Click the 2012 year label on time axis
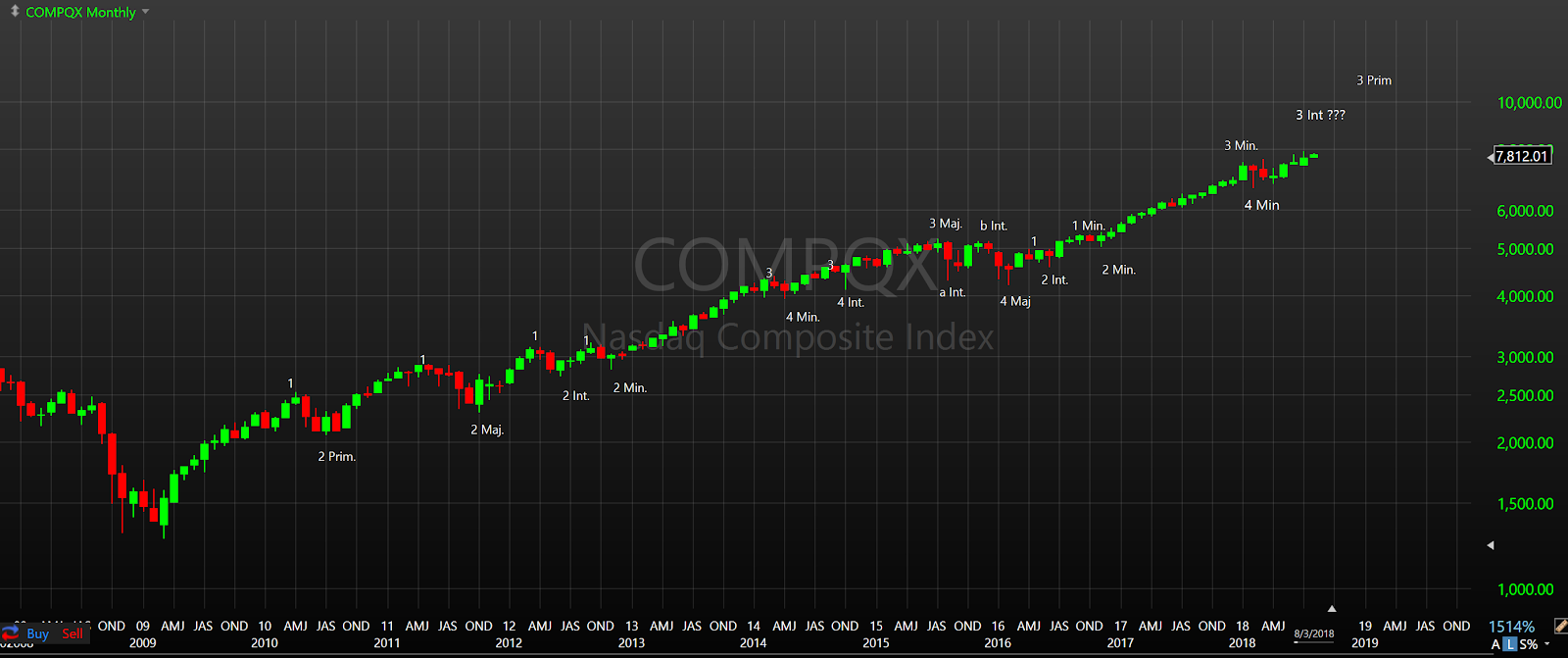The height and width of the screenshot is (658, 1568). [509, 643]
